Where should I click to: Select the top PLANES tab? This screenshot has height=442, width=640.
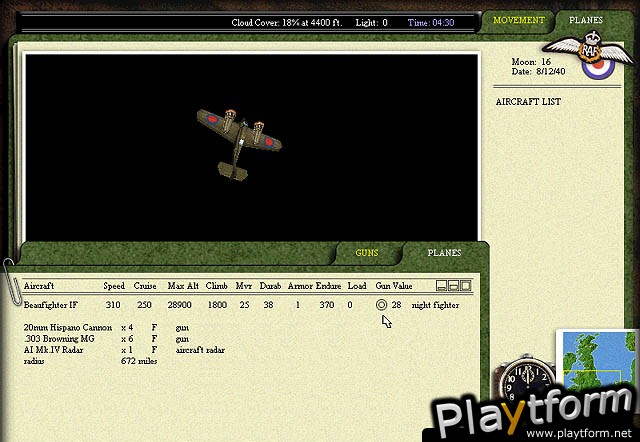click(x=586, y=20)
